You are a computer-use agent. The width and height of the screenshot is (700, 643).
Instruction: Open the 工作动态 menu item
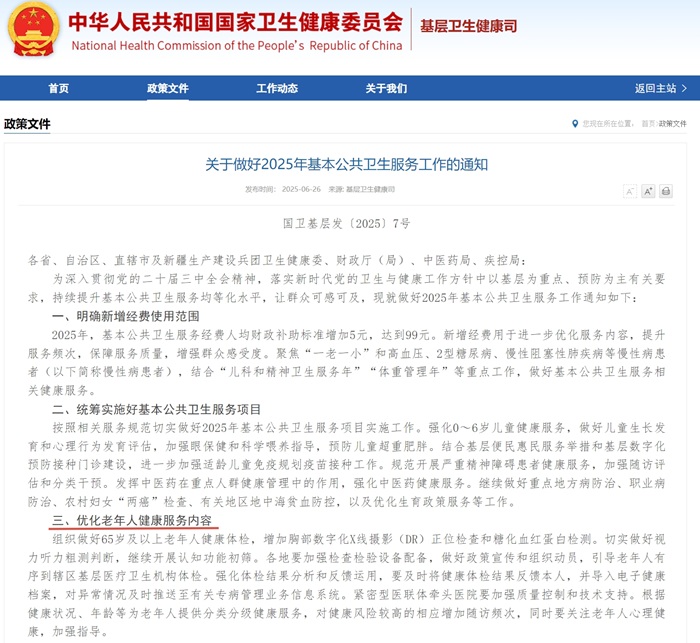click(277, 88)
